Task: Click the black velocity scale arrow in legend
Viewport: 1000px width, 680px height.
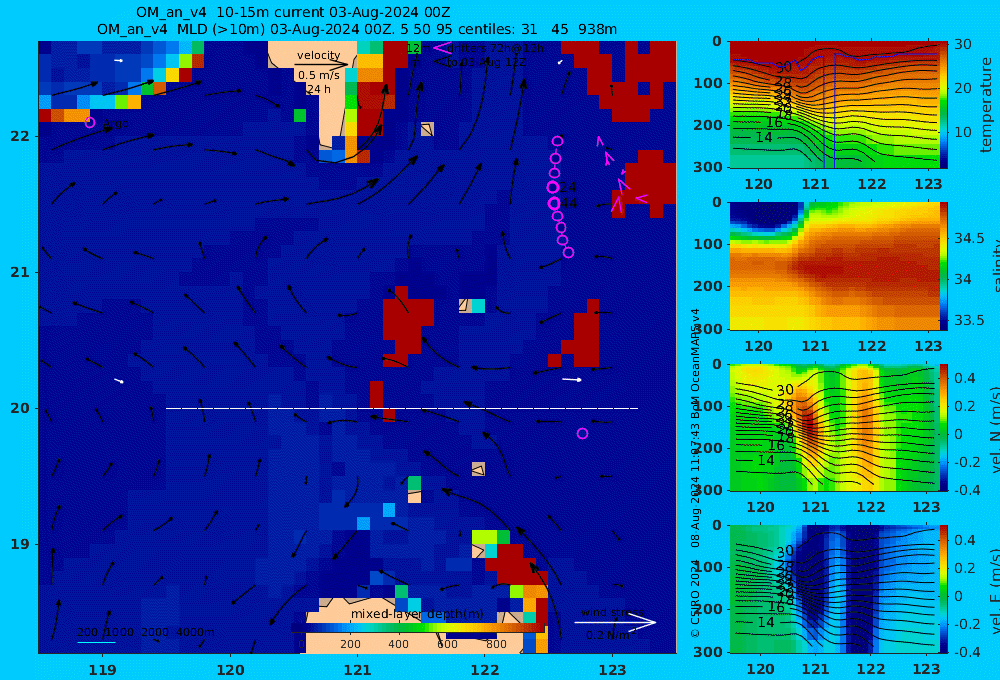Action: point(321,64)
